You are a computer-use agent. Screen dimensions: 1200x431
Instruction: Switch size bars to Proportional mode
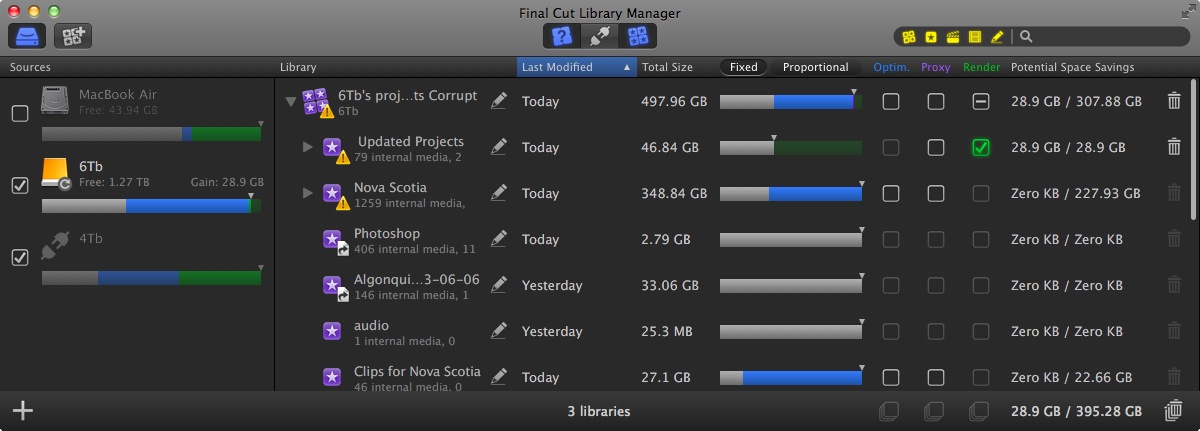tap(815, 67)
